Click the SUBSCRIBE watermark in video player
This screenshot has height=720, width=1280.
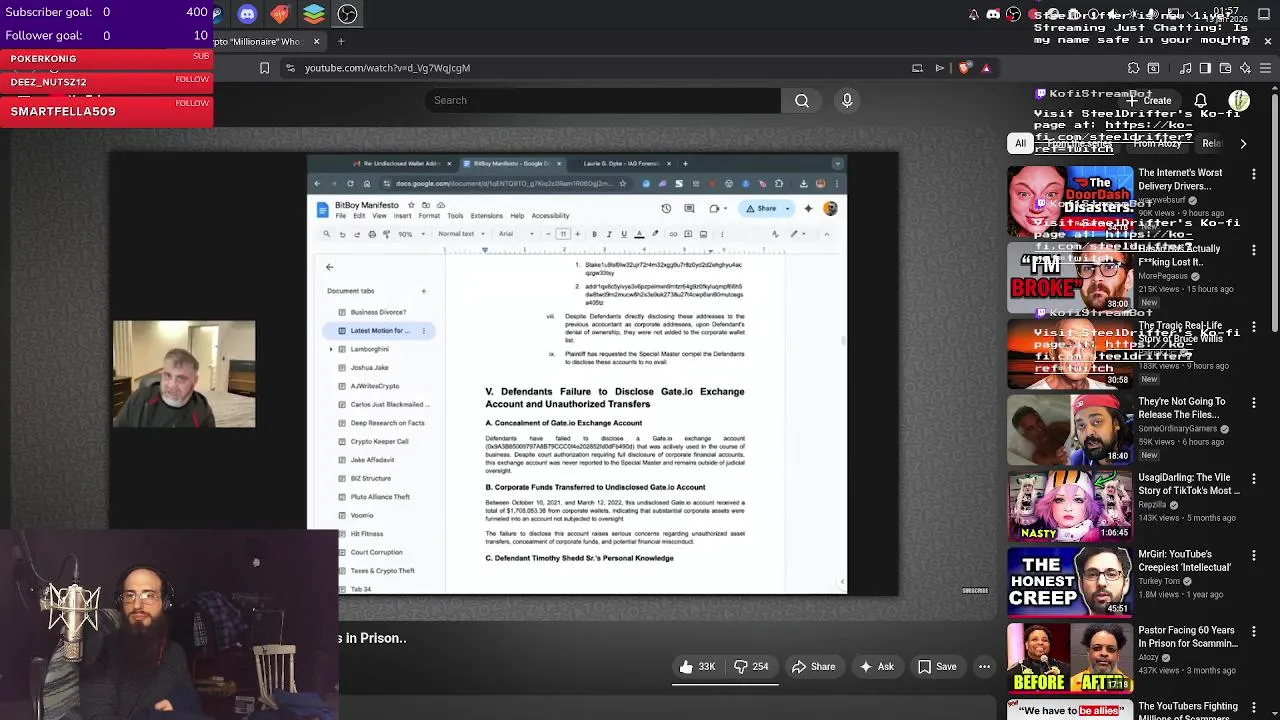tap(975, 590)
